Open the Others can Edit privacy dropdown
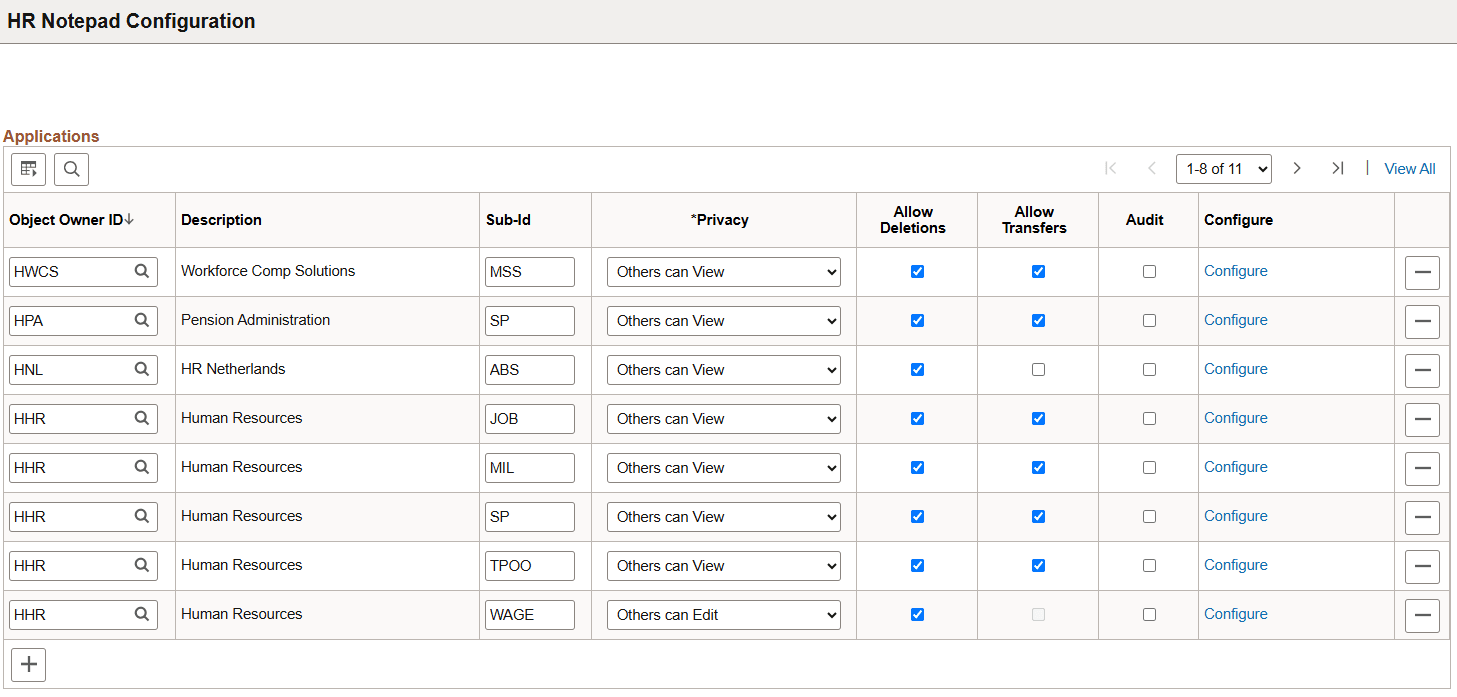The image size is (1457, 697). pyautogui.click(x=723, y=614)
